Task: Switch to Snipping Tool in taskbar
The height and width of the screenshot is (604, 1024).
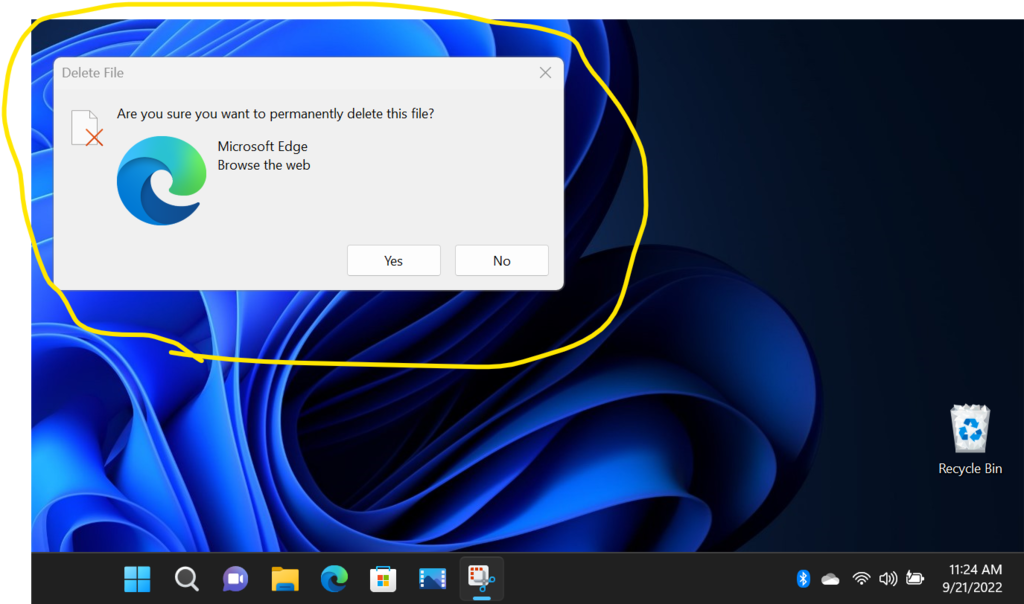Action: tap(481, 579)
